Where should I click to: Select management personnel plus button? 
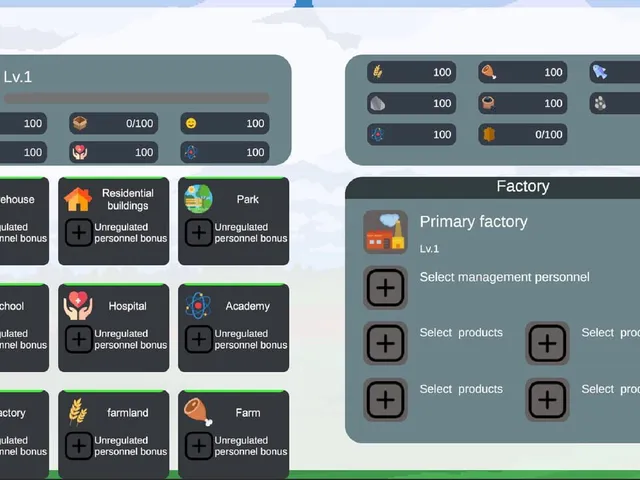[x=385, y=287]
